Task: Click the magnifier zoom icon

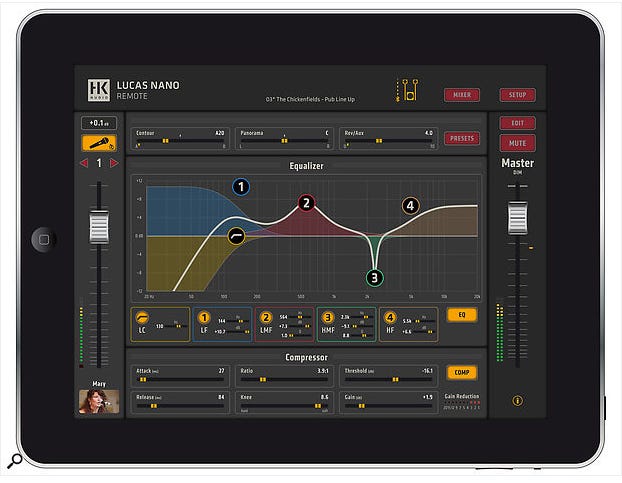Action: click(15, 461)
